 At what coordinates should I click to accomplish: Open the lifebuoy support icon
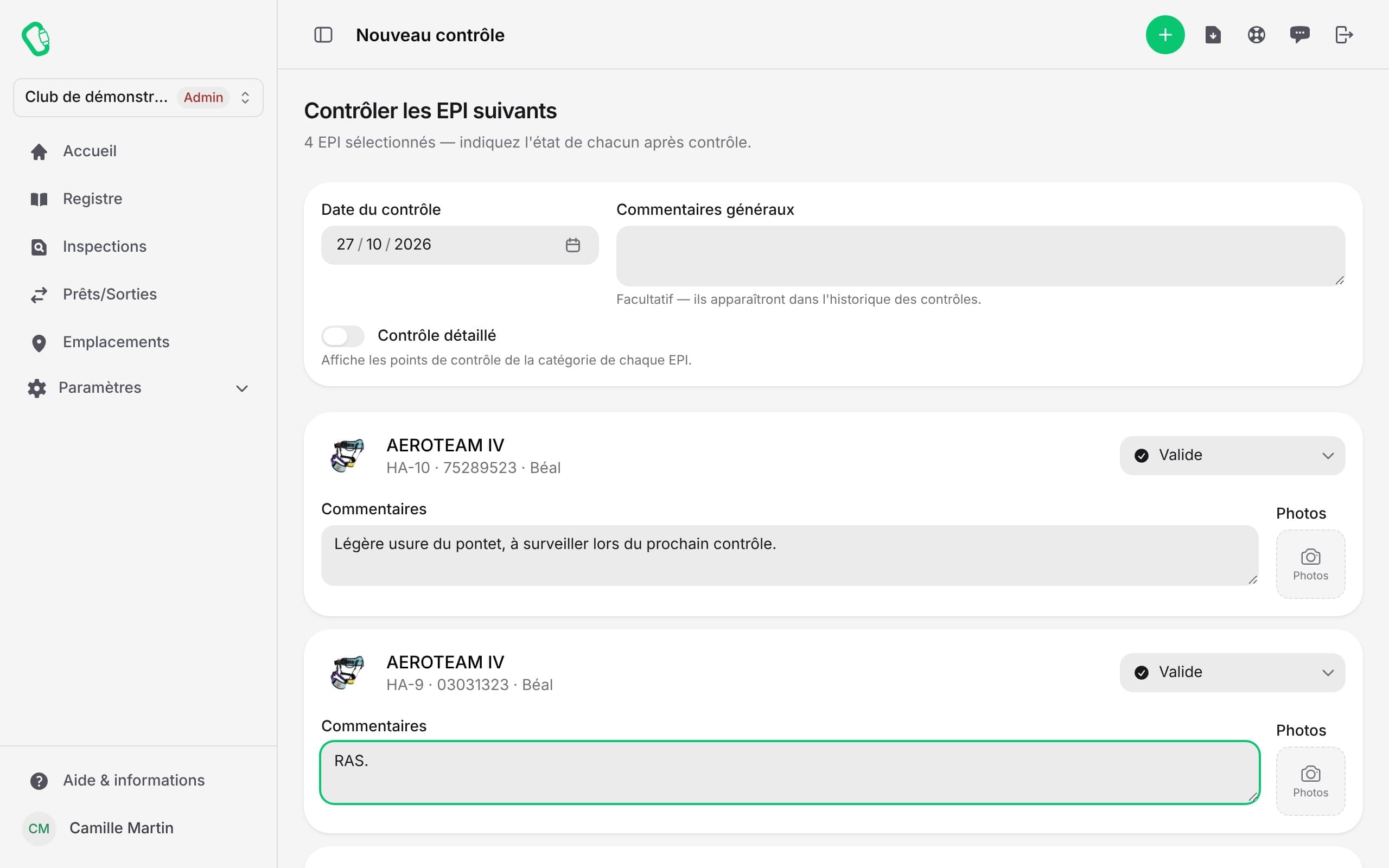(1256, 35)
